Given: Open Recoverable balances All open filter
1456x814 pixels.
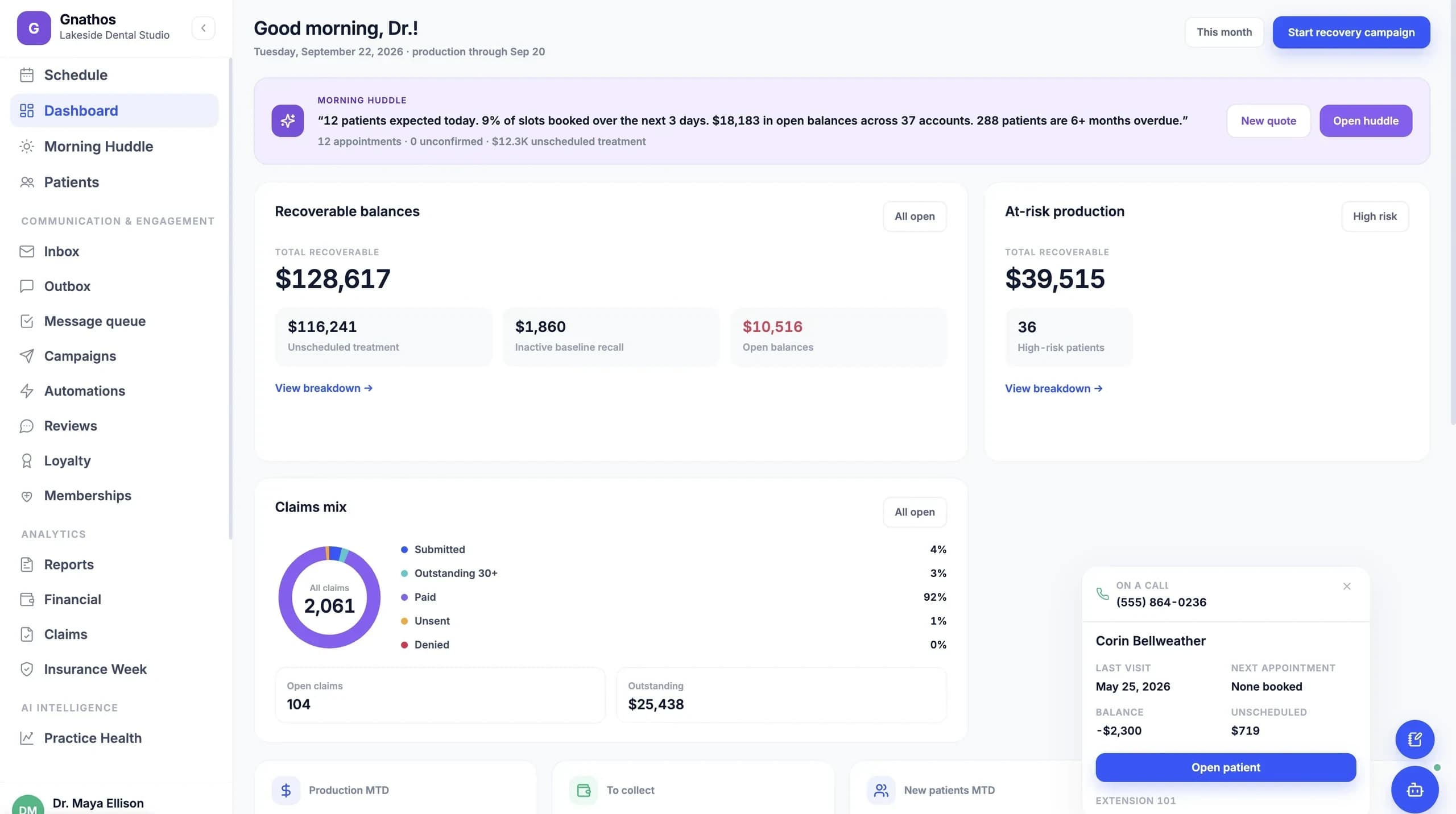Looking at the screenshot, I should point(915,216).
